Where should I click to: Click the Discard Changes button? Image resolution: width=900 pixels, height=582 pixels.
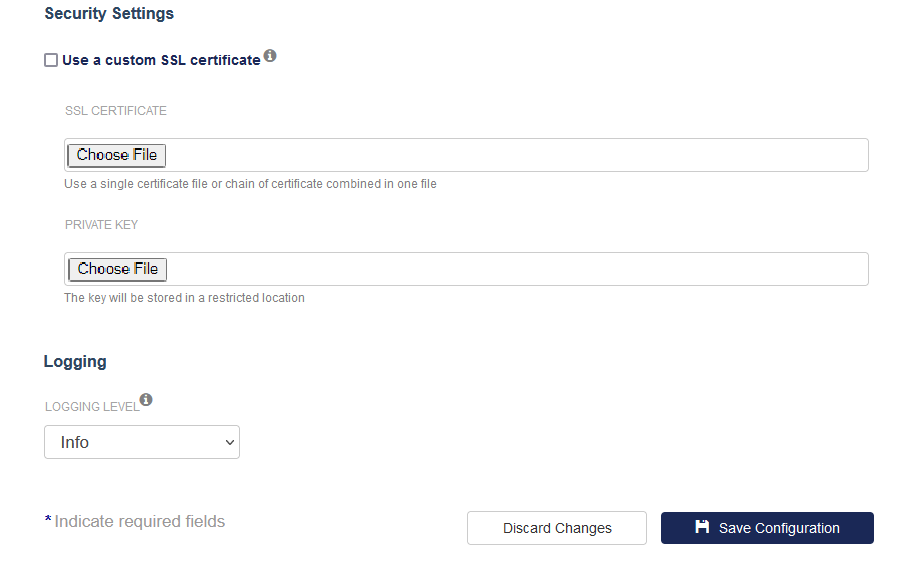point(557,528)
